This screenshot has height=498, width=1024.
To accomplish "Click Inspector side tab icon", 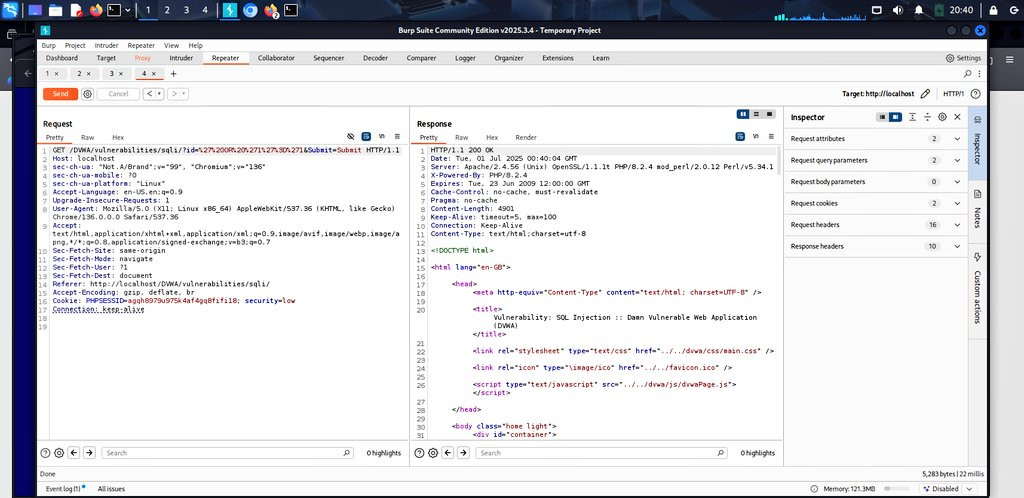I will [978, 119].
